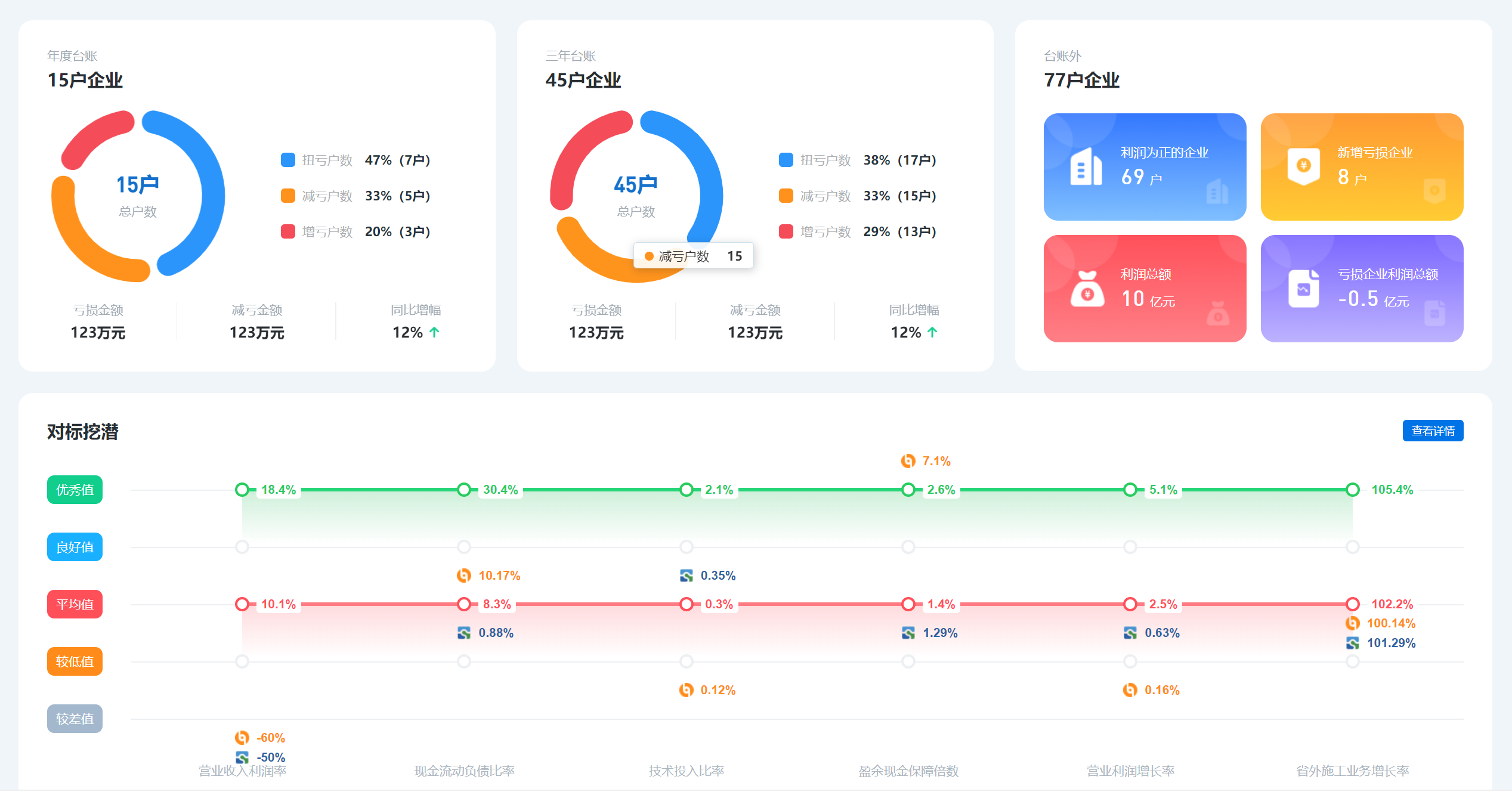The width and height of the screenshot is (1512, 795).
Task: Toggle blue 扭亏户数 legend in 年度台账
Action: [288, 160]
